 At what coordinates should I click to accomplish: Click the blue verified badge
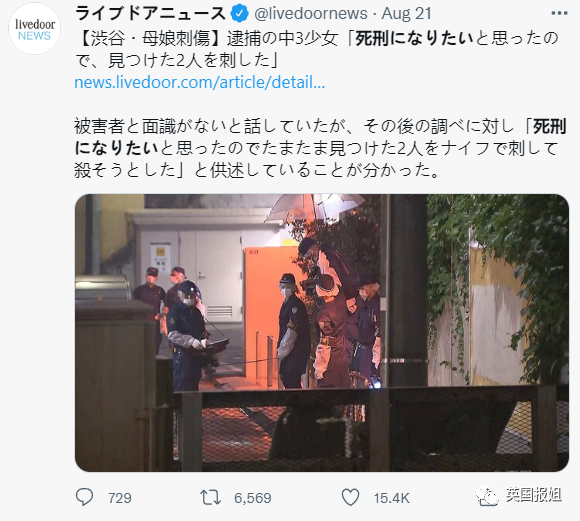pyautogui.click(x=239, y=14)
